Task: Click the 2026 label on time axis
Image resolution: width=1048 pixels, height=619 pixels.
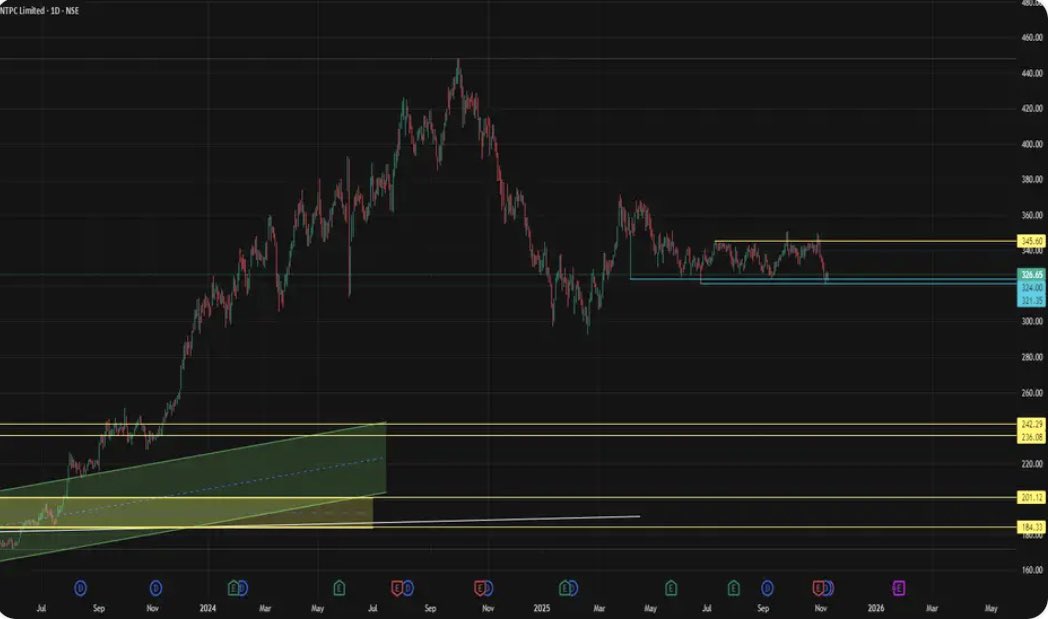Action: [876, 608]
